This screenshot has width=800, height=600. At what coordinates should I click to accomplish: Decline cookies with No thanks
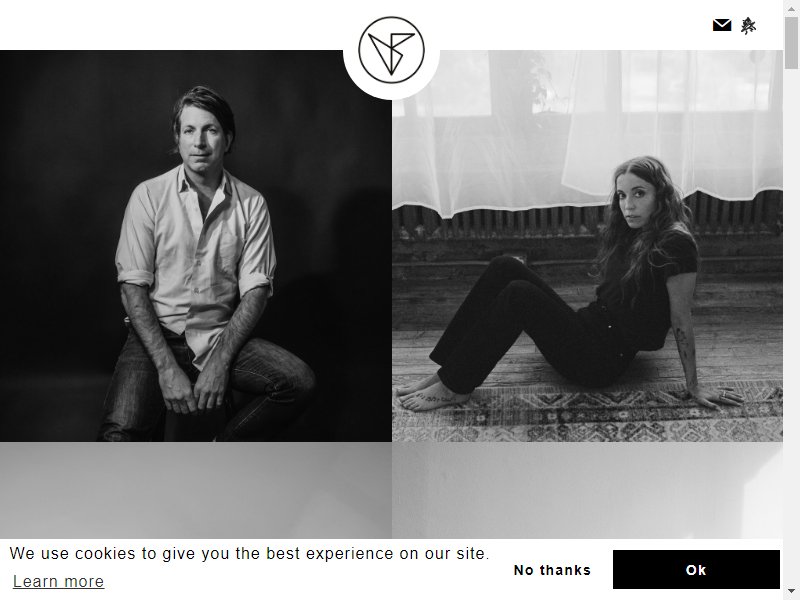click(552, 570)
